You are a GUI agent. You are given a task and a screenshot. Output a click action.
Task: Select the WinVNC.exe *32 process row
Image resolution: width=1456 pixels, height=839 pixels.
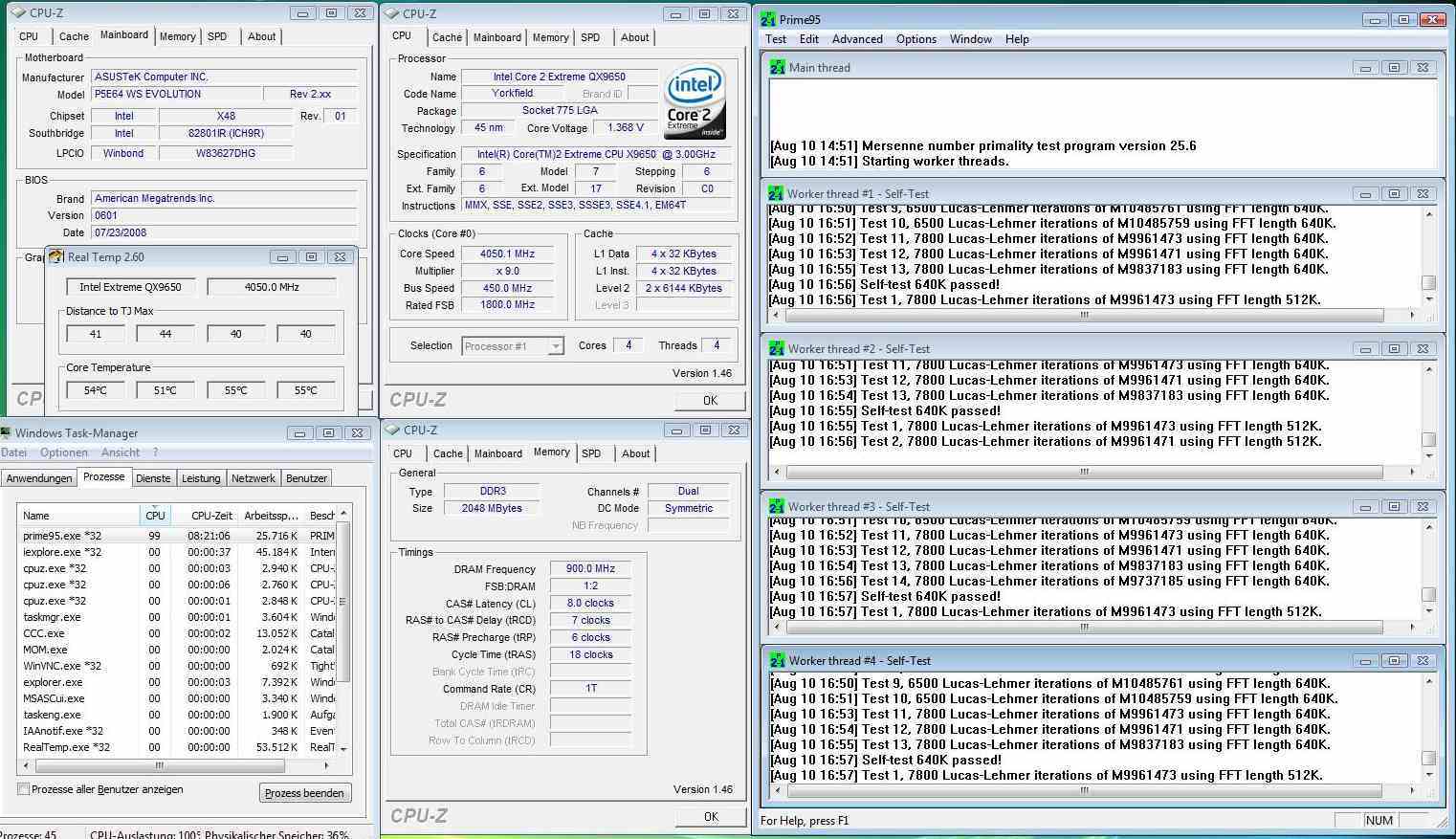[x=177, y=666]
